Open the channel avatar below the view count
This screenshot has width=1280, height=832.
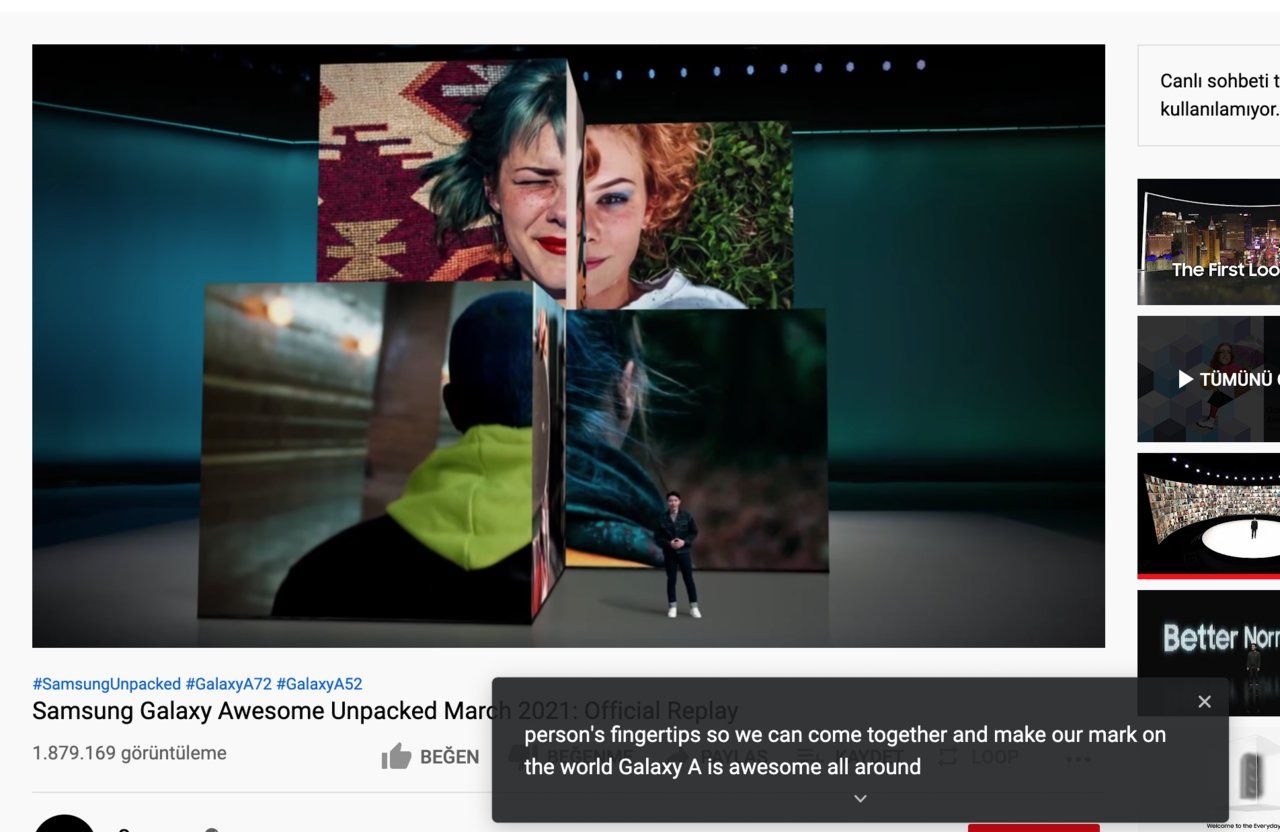click(x=64, y=824)
